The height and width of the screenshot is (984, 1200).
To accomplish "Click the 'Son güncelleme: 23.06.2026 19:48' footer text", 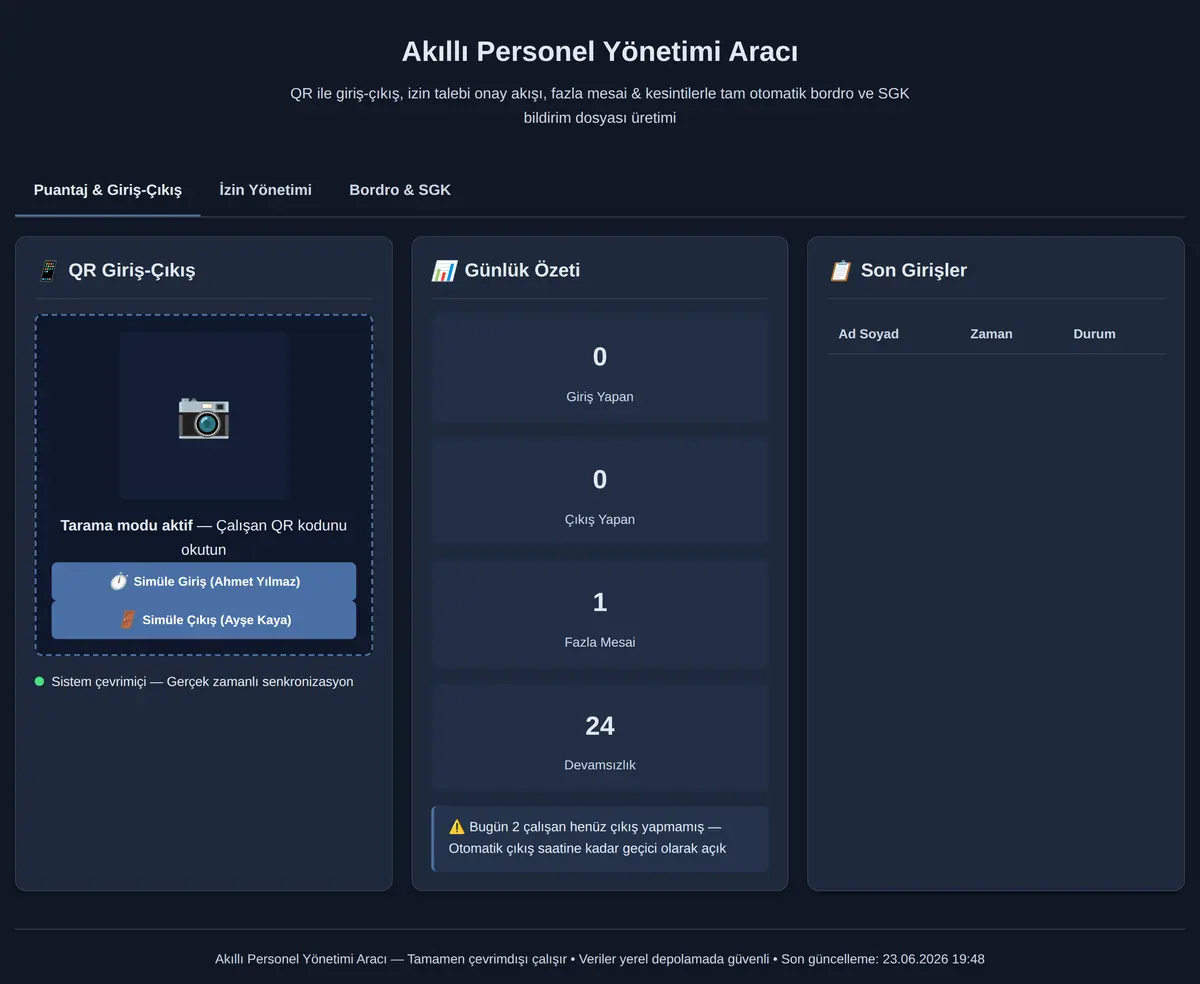I will pos(883,959).
